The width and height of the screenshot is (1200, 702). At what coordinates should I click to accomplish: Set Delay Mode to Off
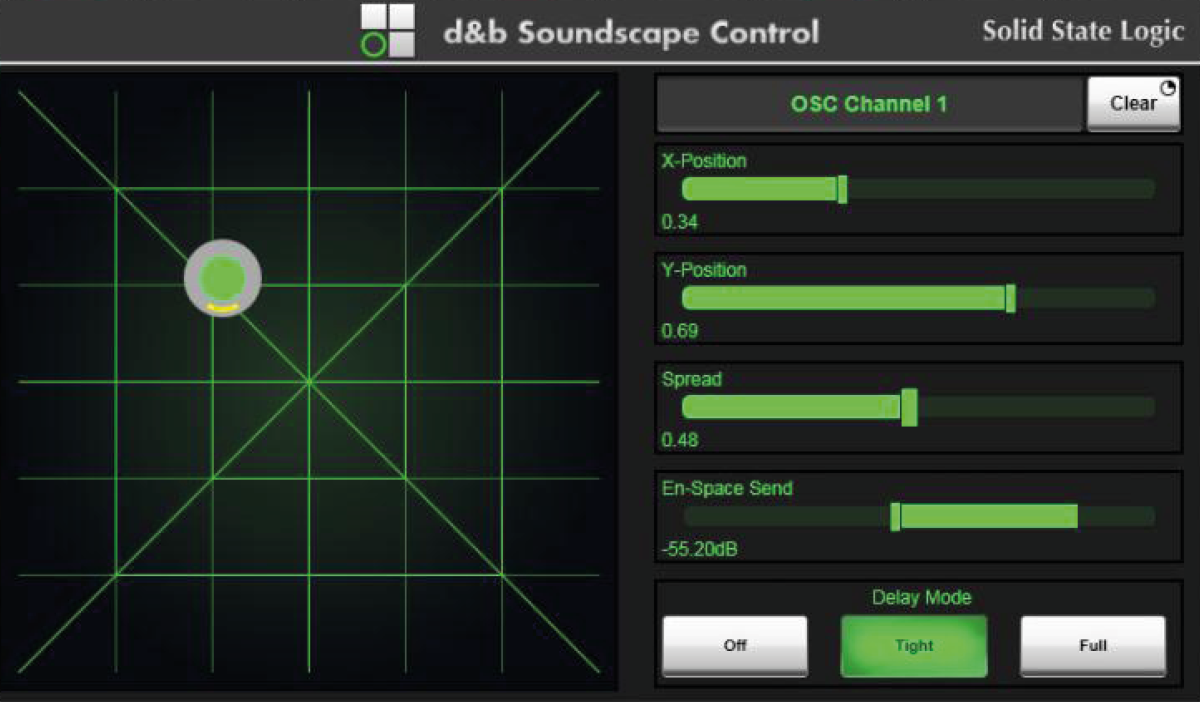tap(735, 645)
